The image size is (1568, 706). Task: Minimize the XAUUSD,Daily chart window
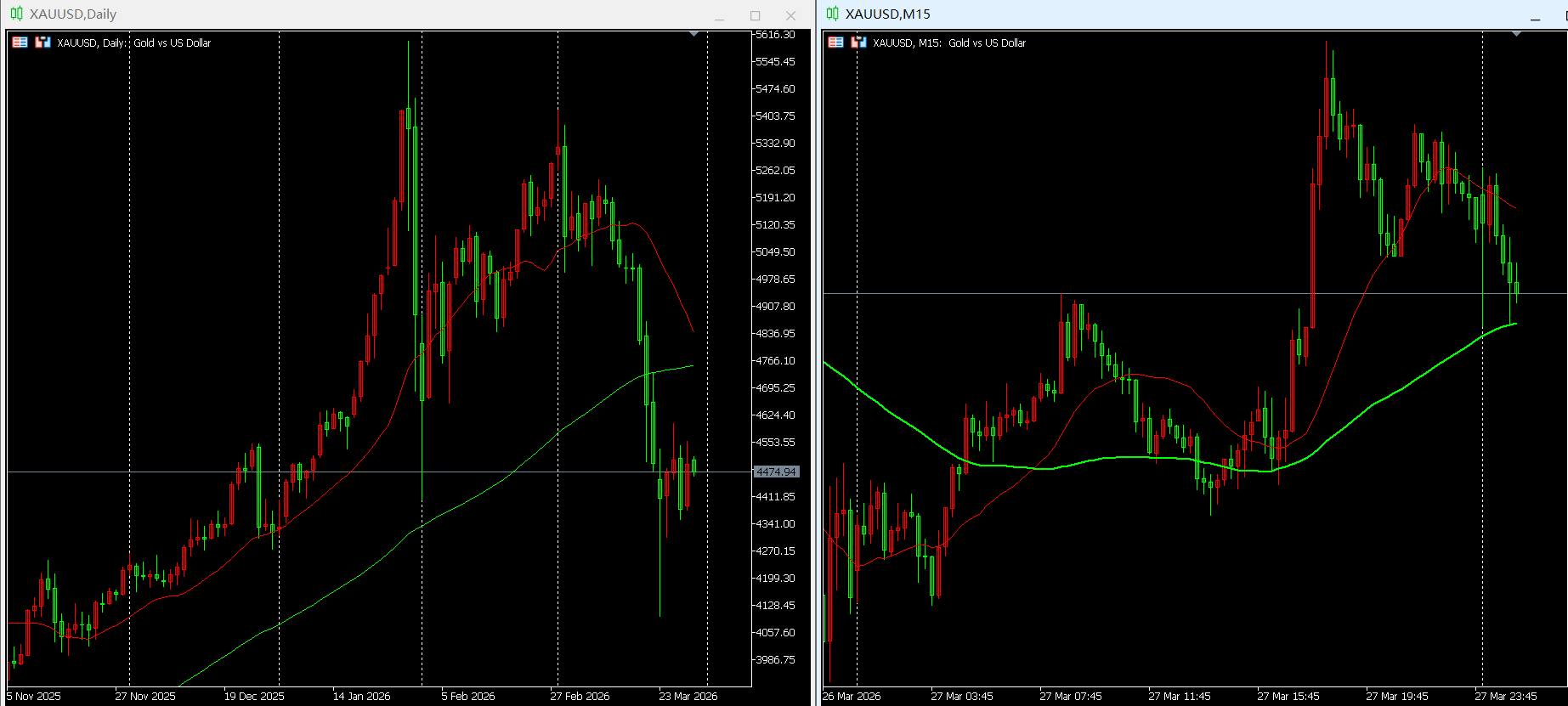click(719, 15)
